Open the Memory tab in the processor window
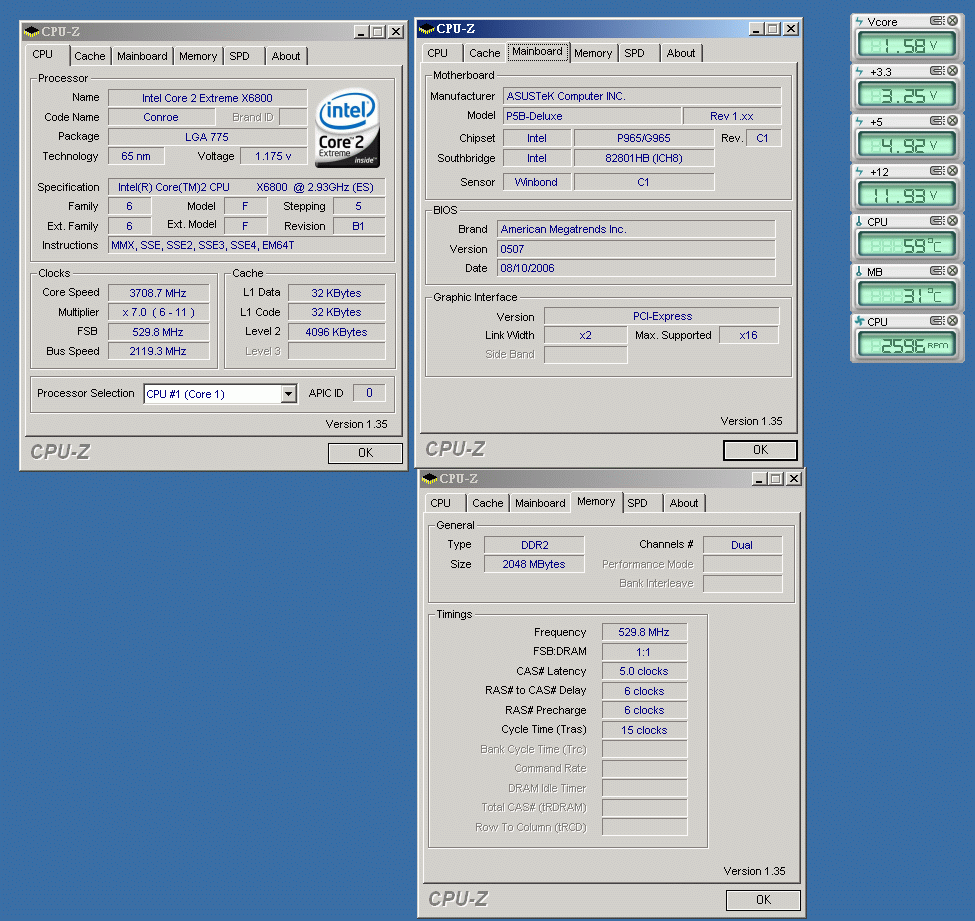The width and height of the screenshot is (975, 921). pyautogui.click(x=198, y=56)
